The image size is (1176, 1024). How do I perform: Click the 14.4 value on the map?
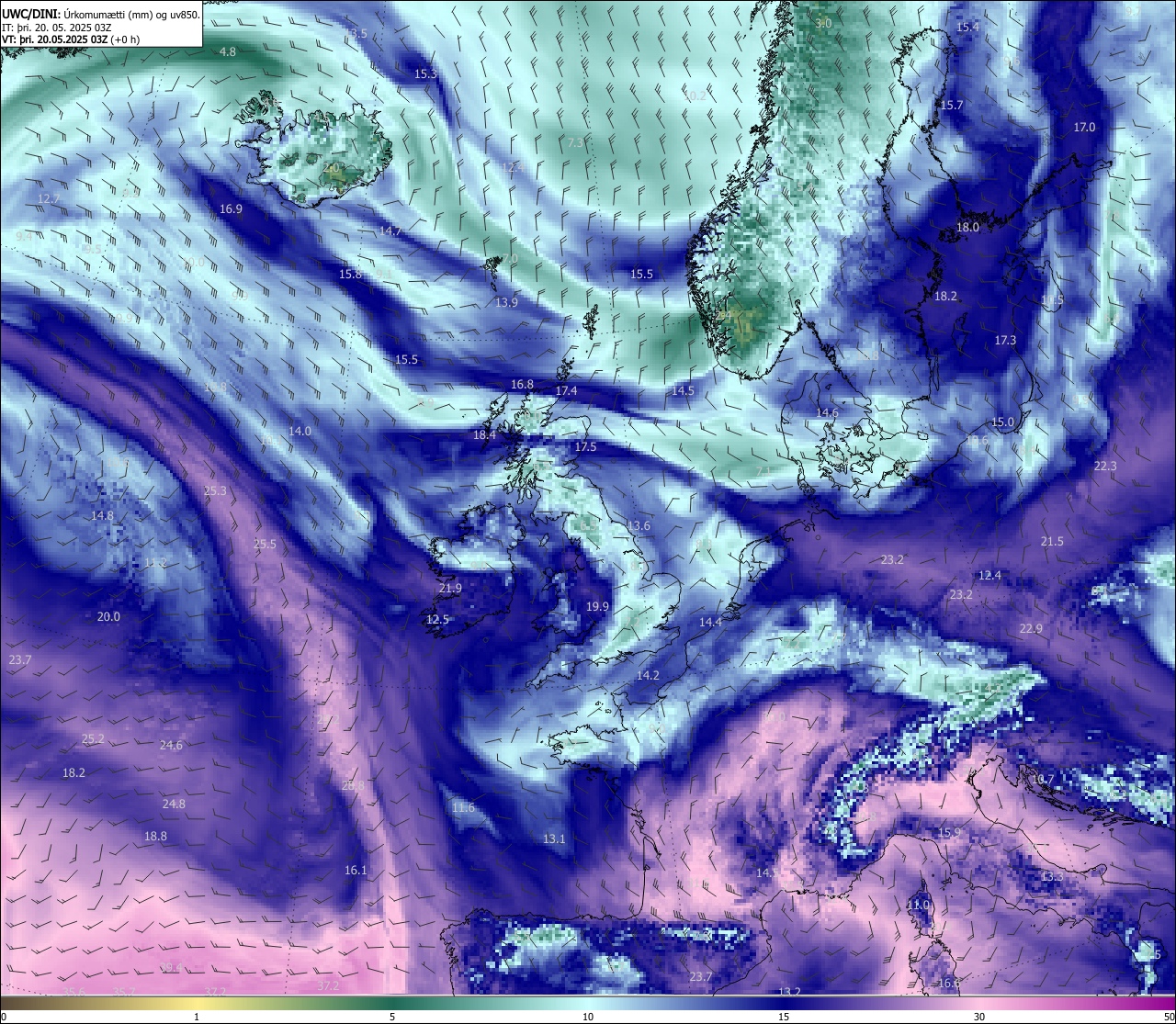(710, 622)
